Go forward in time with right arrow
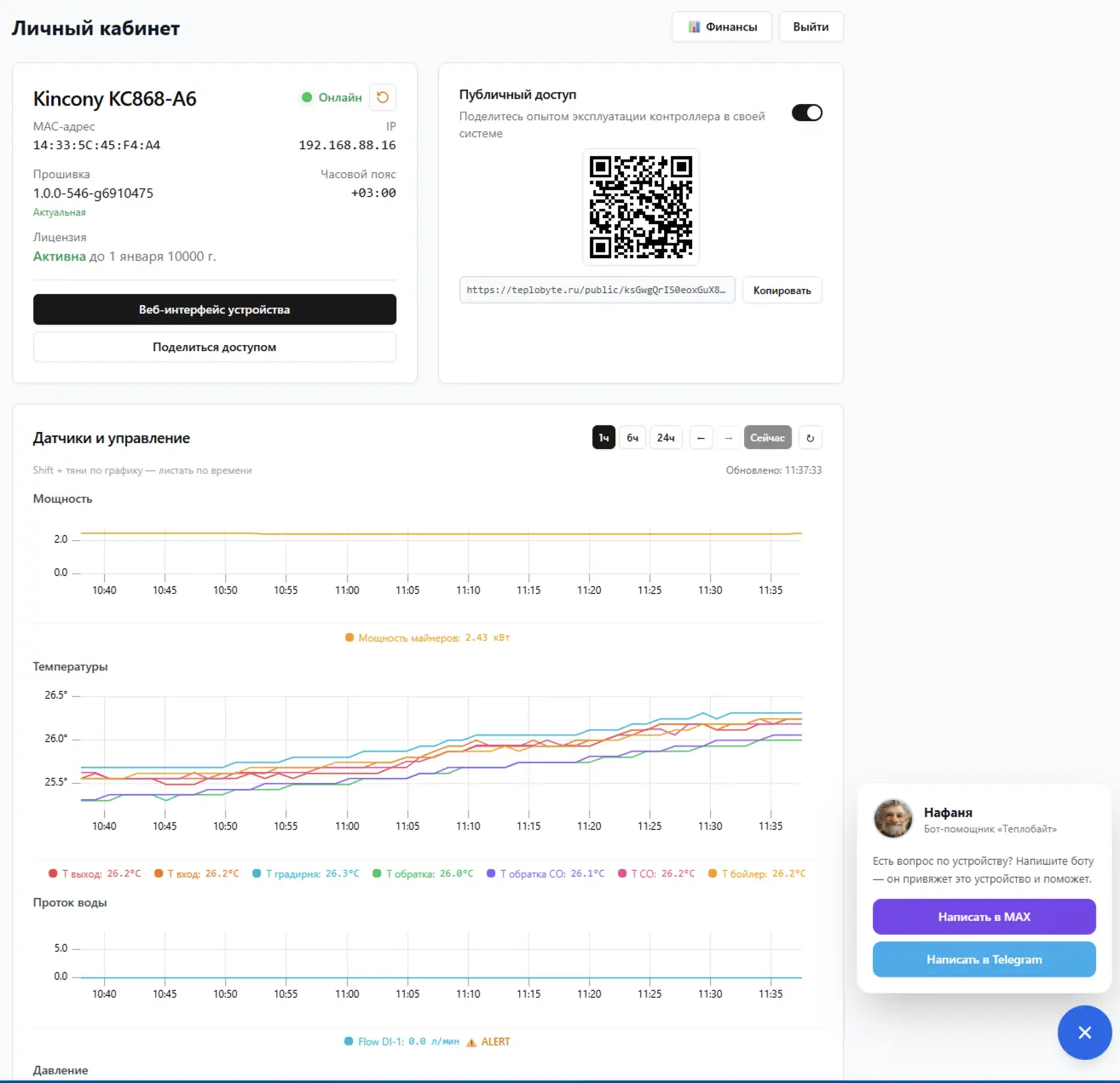This screenshot has width=1120, height=1083. click(728, 438)
